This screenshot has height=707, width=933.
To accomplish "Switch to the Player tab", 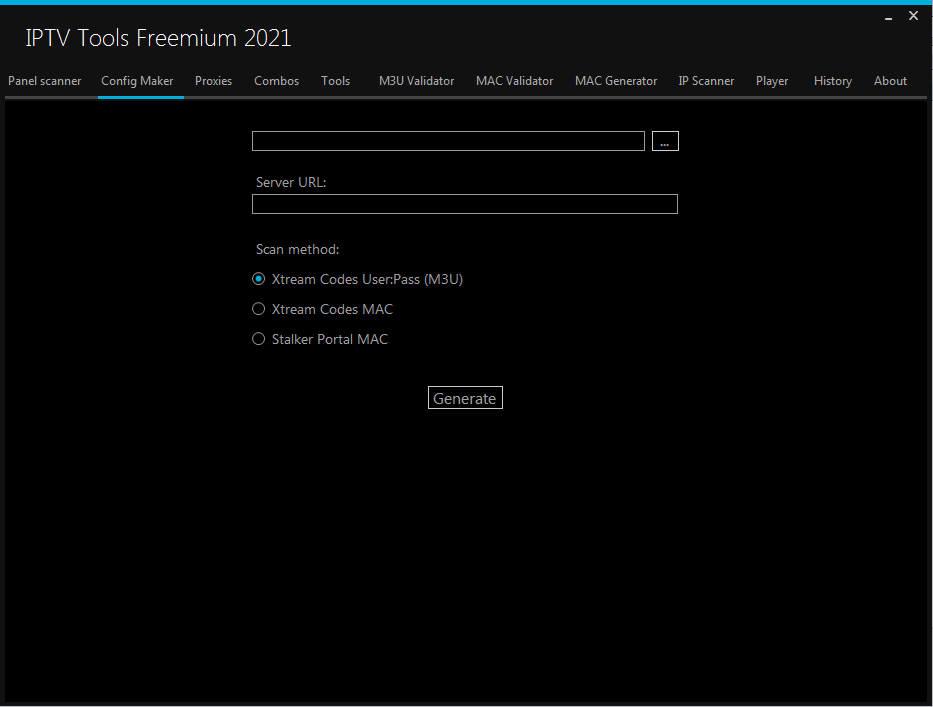I will (772, 81).
